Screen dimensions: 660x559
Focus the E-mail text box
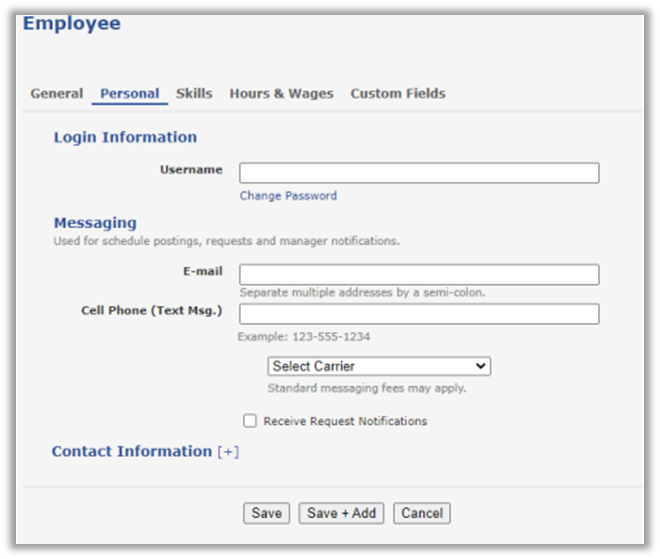419,275
